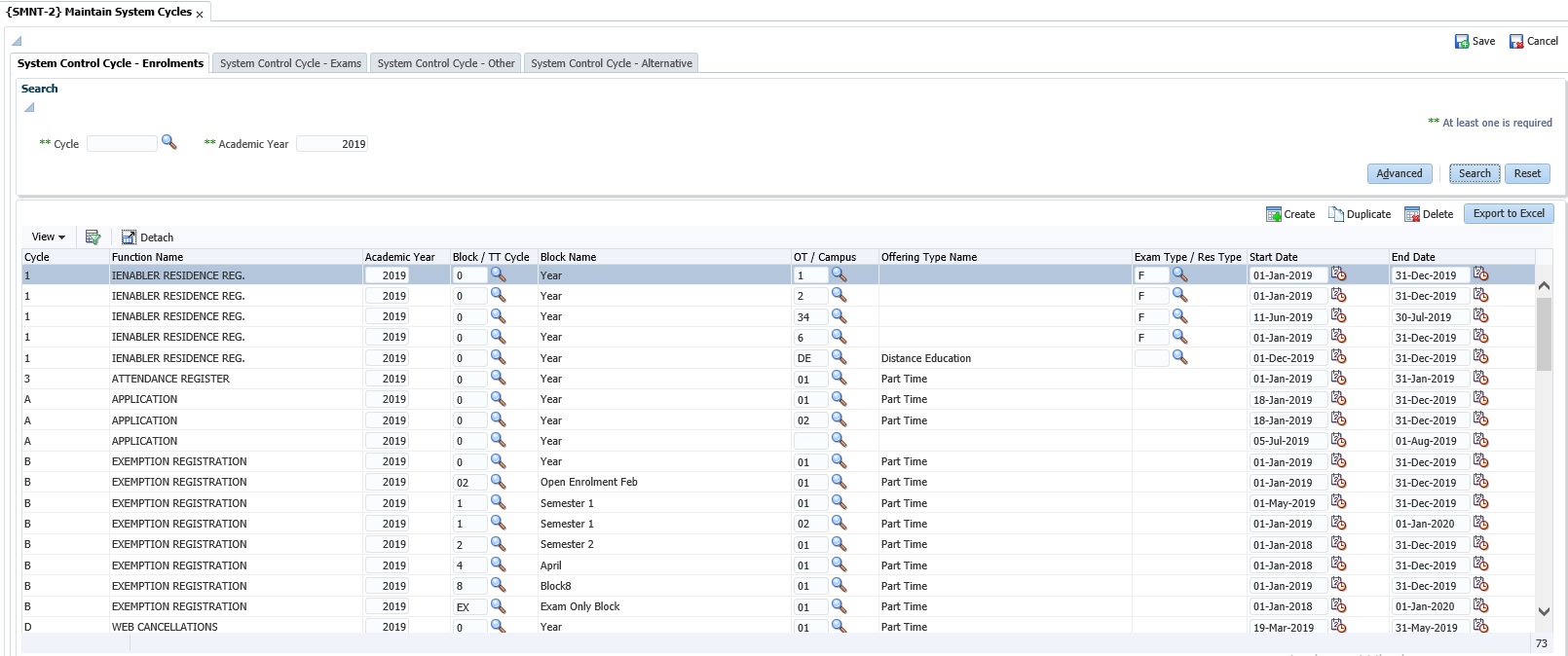Click Query by Example icon beside View
The width and height of the screenshot is (1568, 656).
click(93, 237)
